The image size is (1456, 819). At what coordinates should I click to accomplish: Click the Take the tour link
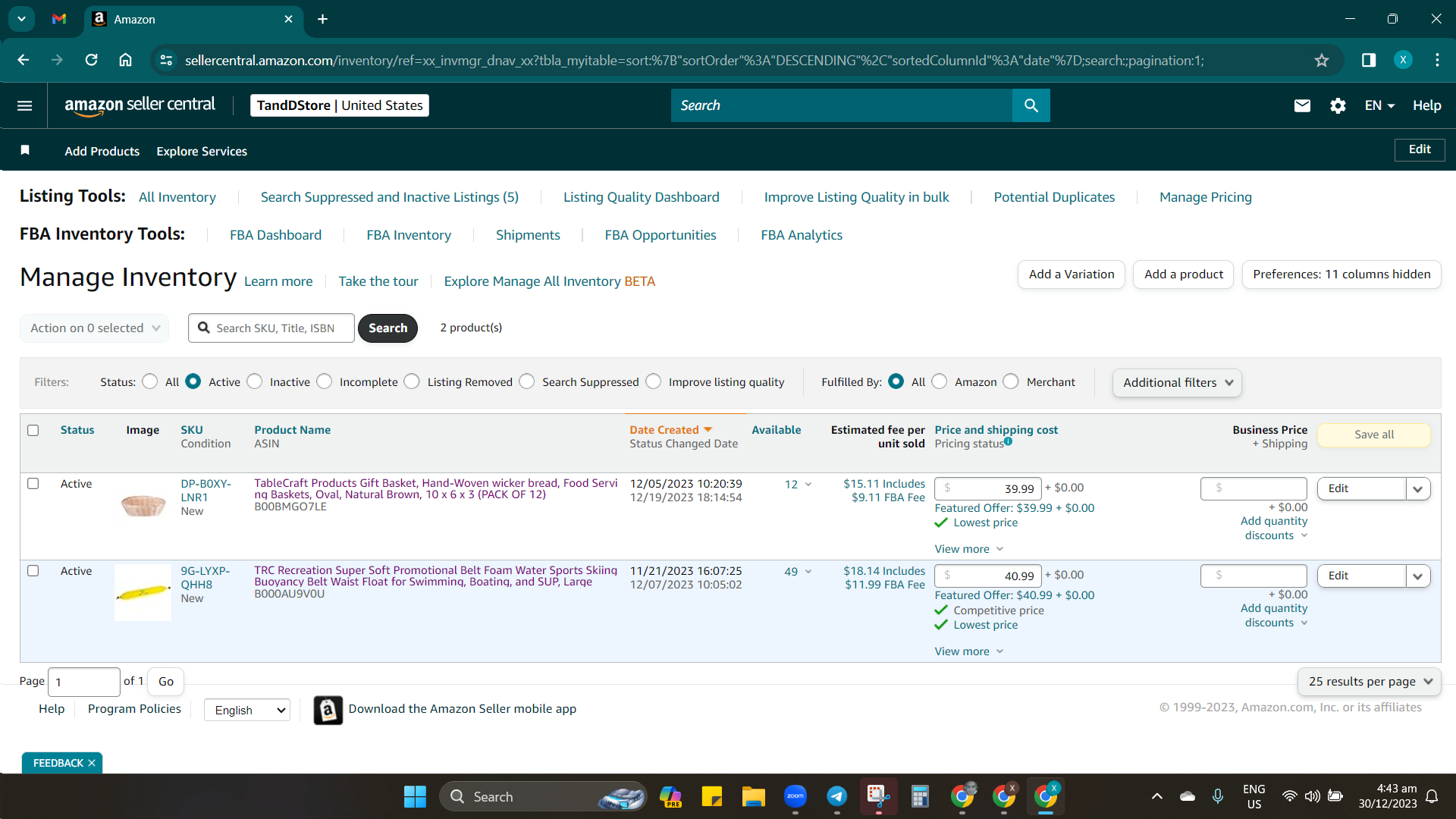tap(378, 281)
